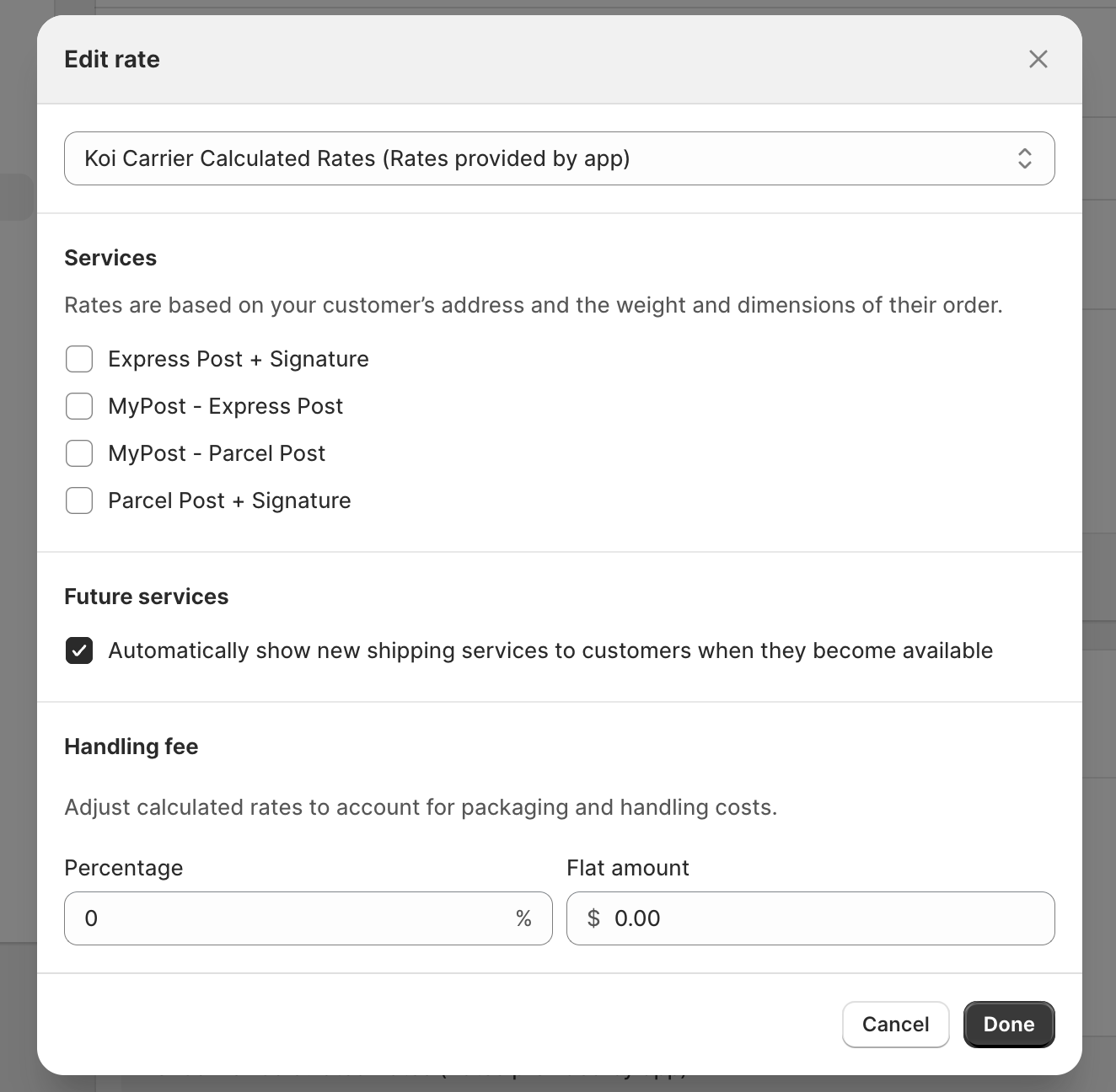Screen dimensions: 1116x1092
Task: Select the Parcel Post + Signature checkbox
Action: [79, 500]
